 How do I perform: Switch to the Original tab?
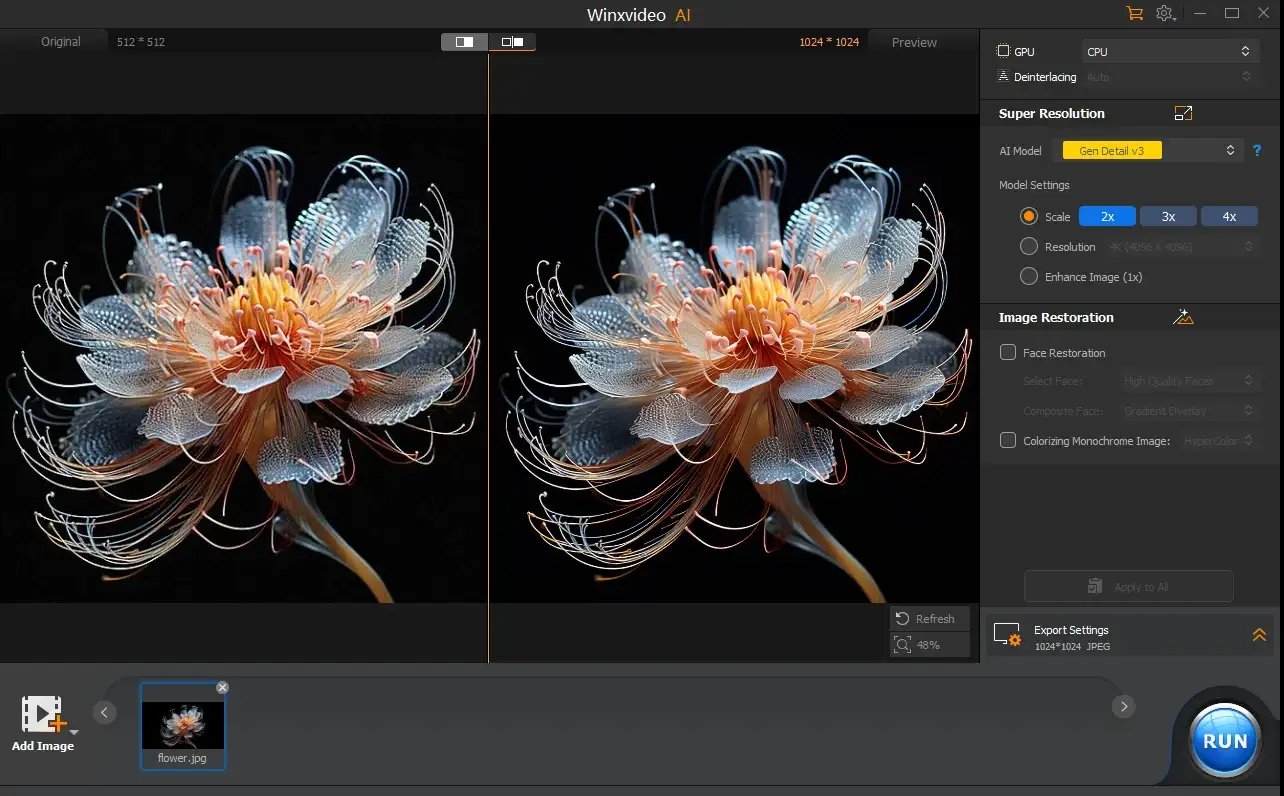[60, 42]
